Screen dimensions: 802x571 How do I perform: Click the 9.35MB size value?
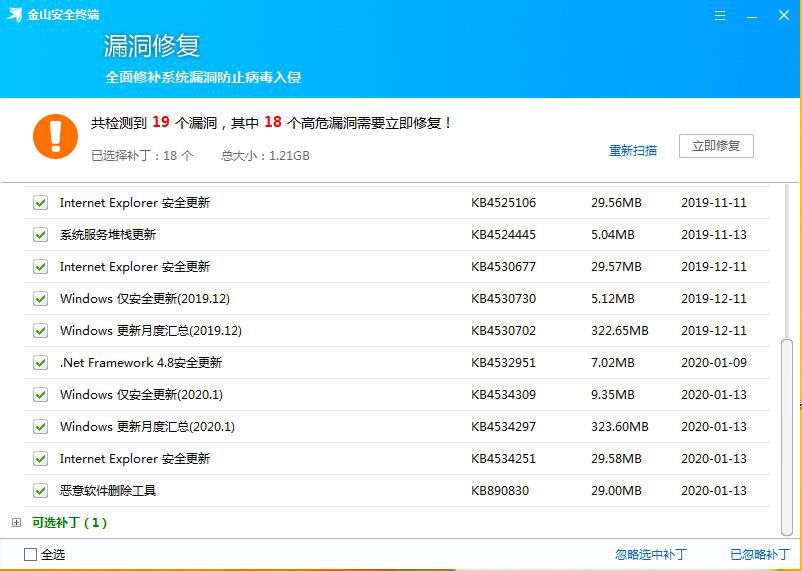(x=613, y=394)
